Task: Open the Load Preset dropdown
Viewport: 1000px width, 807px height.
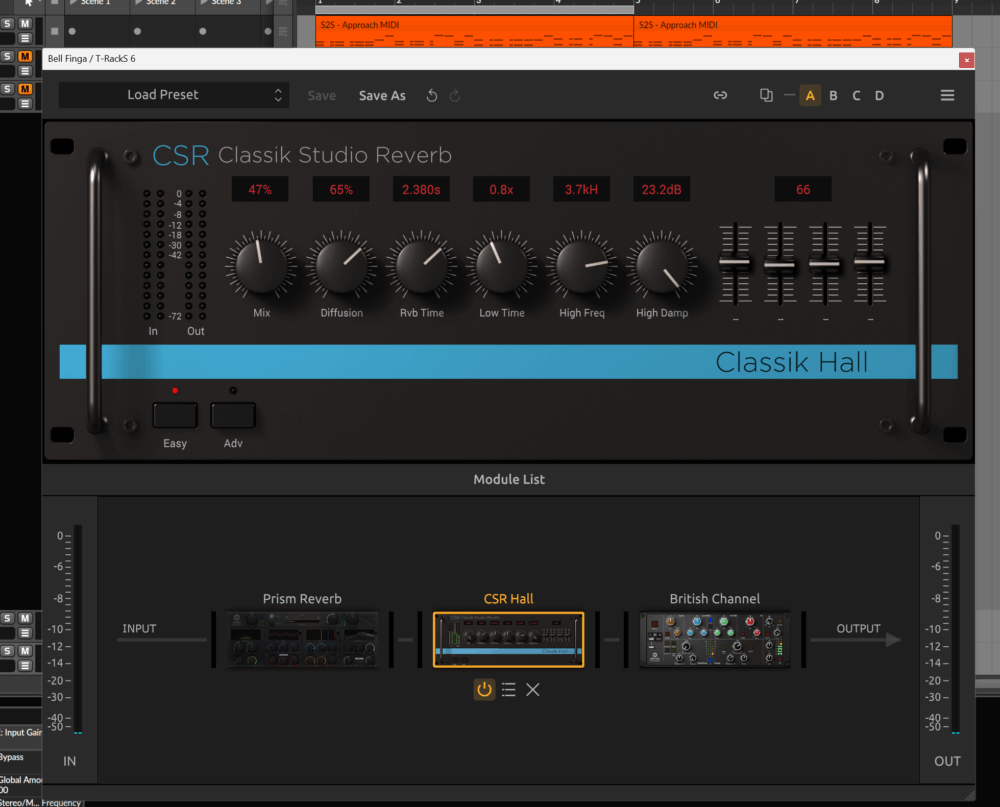Action: [173, 95]
